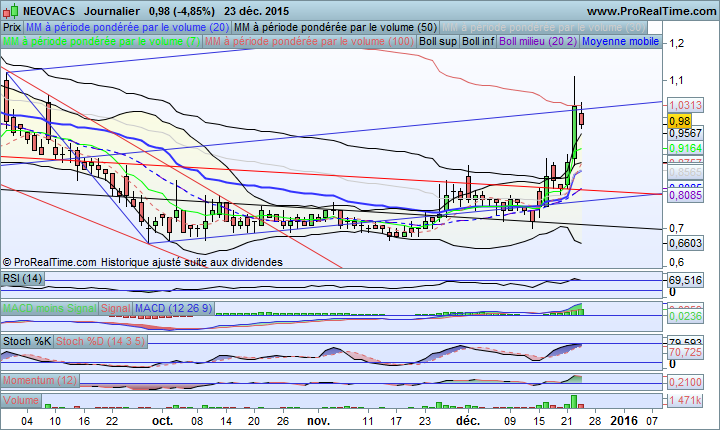Click the Stoch %K label

tap(27, 341)
